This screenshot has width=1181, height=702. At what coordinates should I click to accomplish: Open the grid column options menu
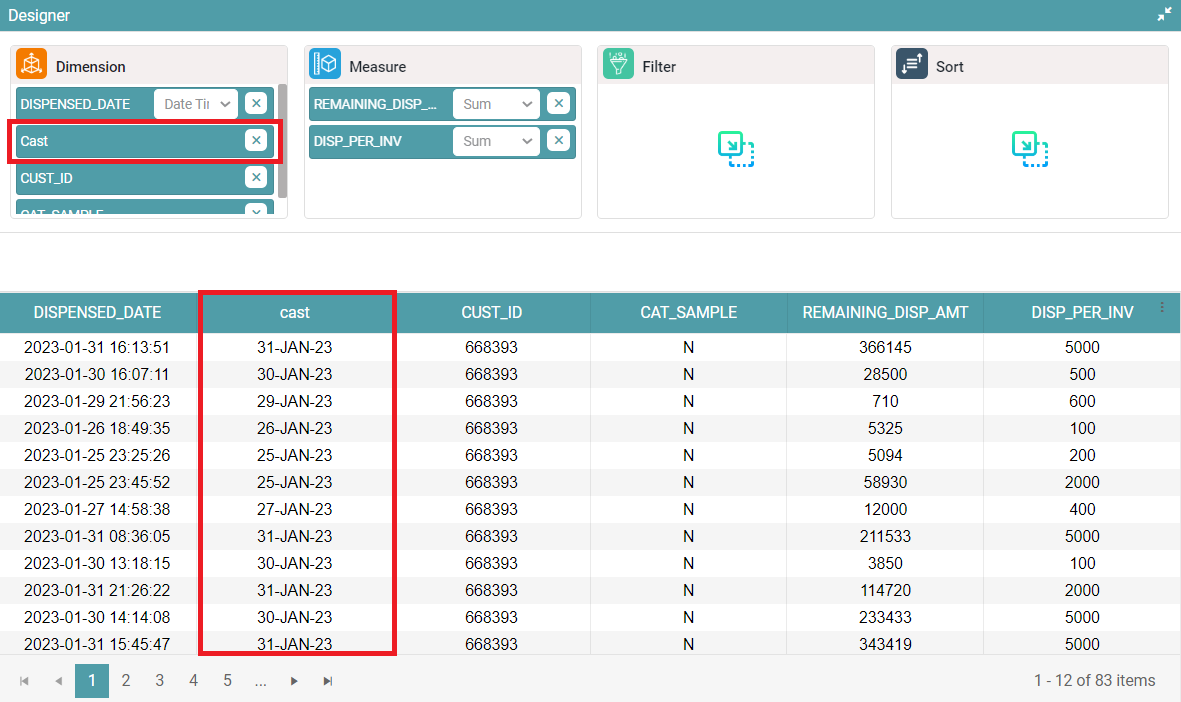pos(1162,308)
